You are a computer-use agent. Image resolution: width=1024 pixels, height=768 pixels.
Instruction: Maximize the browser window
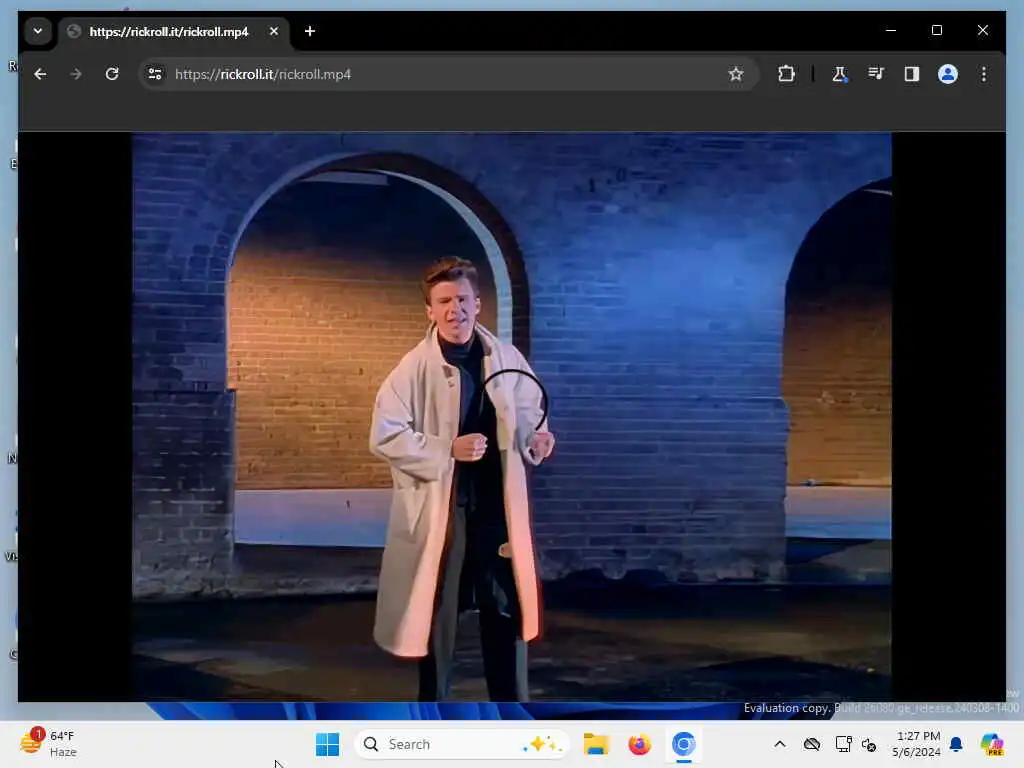point(936,30)
